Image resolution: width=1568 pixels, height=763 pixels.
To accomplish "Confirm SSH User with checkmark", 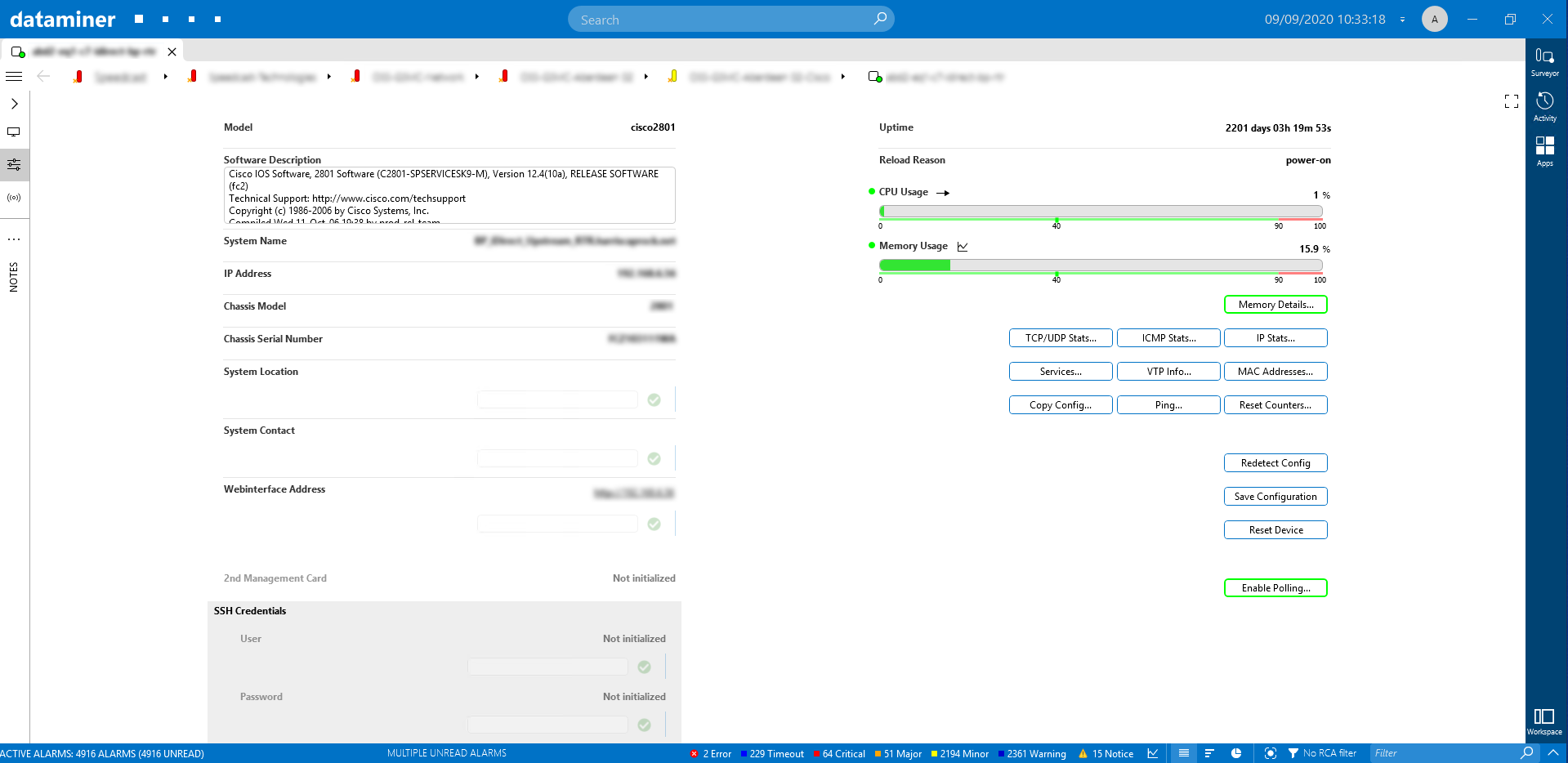I will pos(644,667).
